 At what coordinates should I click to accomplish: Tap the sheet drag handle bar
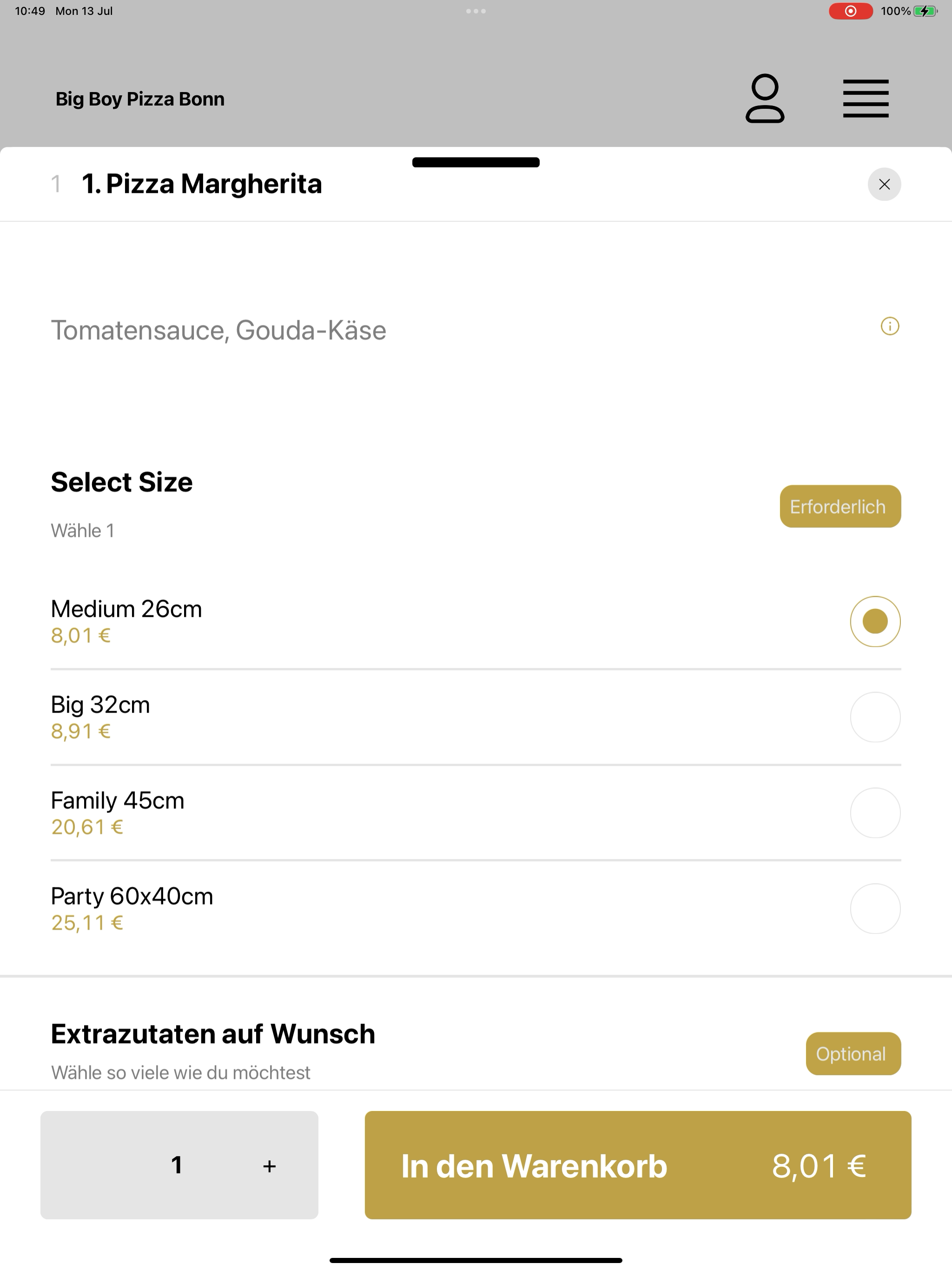(476, 162)
